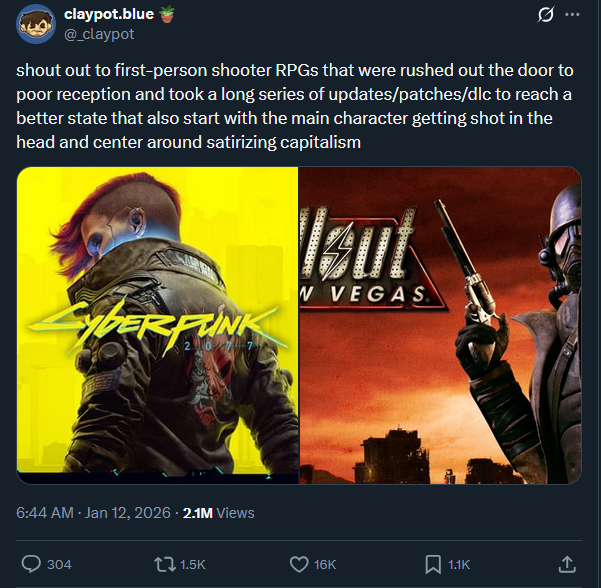601x588 pixels.
Task: Click the Grok slash-circle icon
Action: [545, 15]
